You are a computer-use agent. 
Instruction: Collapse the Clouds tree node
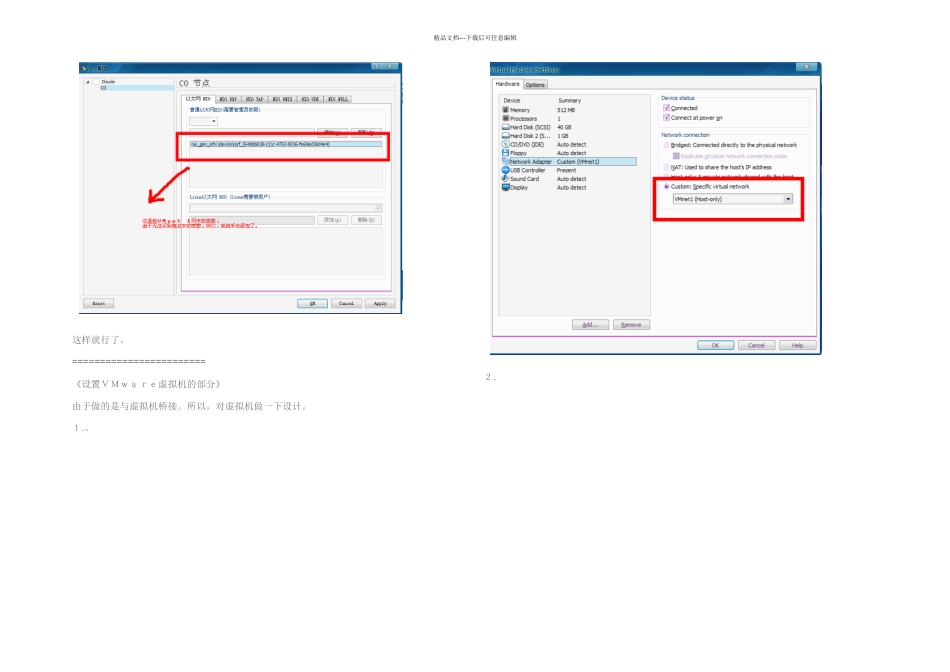87,82
